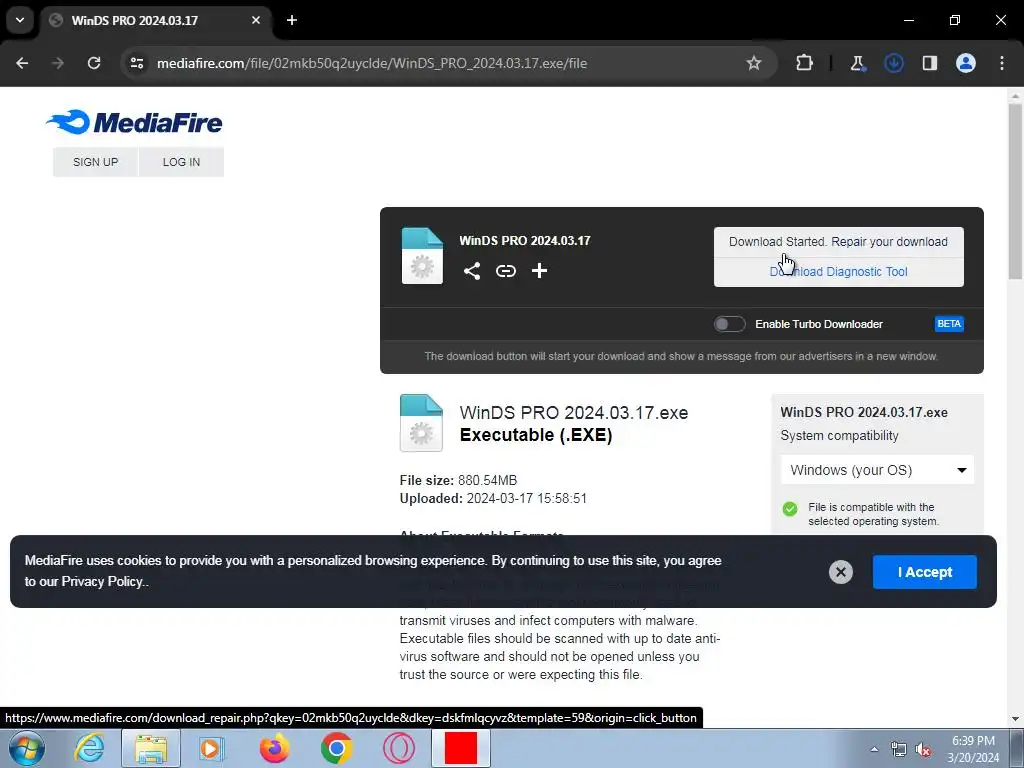Open the Chrome three-dot menu
Image resolution: width=1024 pixels, height=768 pixels.
tap(1002, 63)
